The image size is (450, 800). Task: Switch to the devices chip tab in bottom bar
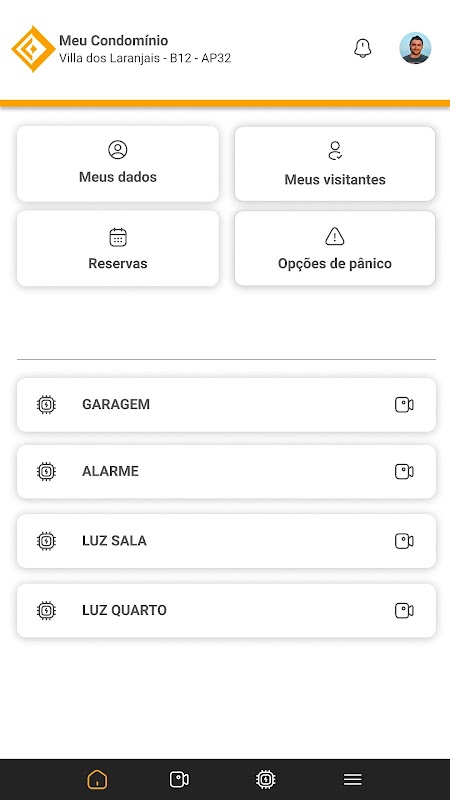point(265,779)
